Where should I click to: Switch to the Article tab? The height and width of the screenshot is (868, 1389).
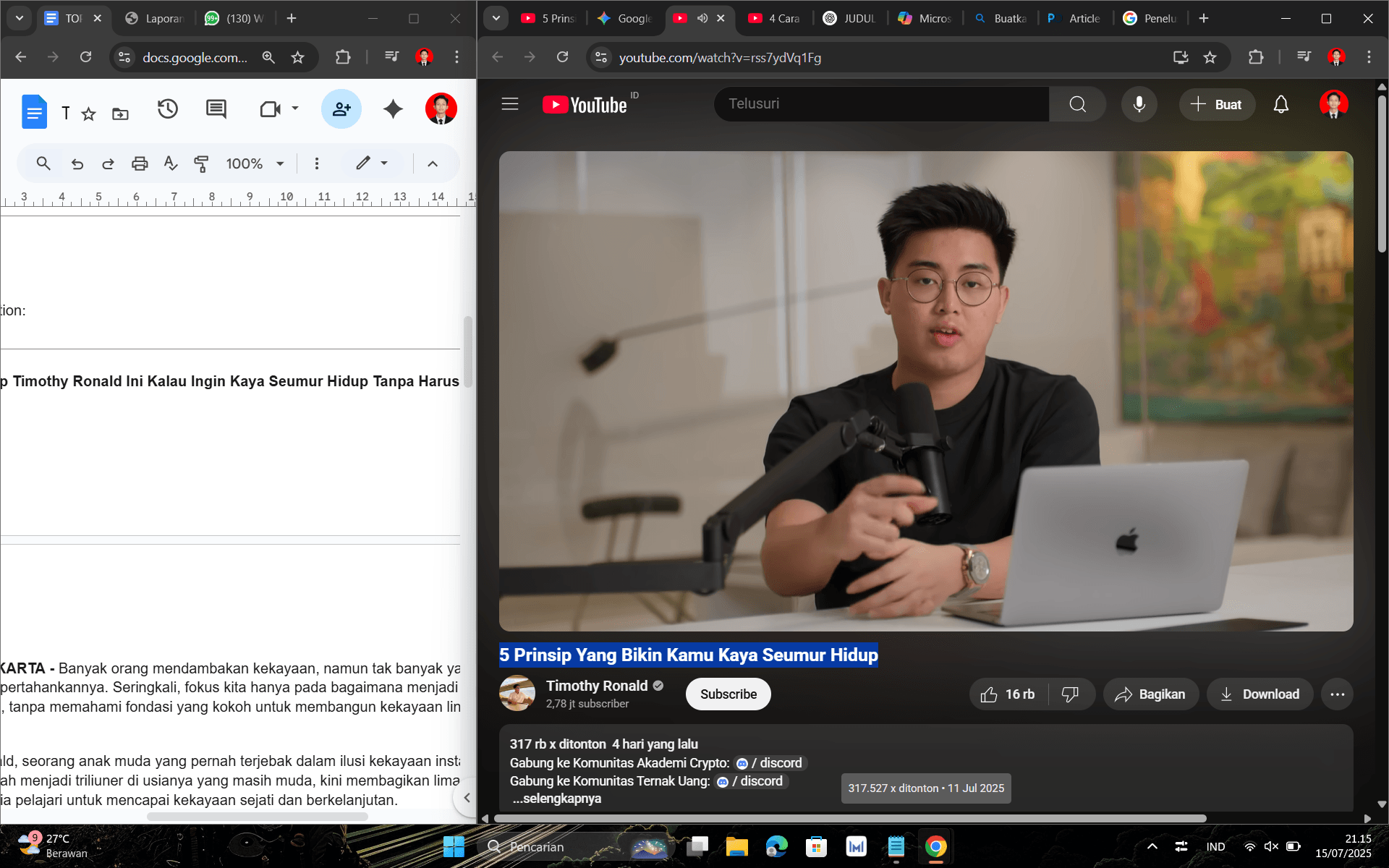point(1074,18)
